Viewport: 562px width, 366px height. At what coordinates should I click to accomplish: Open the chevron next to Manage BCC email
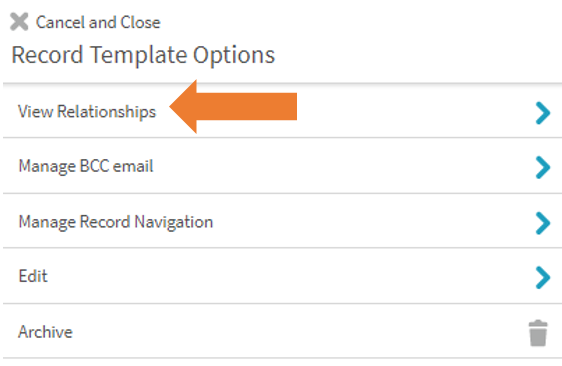543,167
